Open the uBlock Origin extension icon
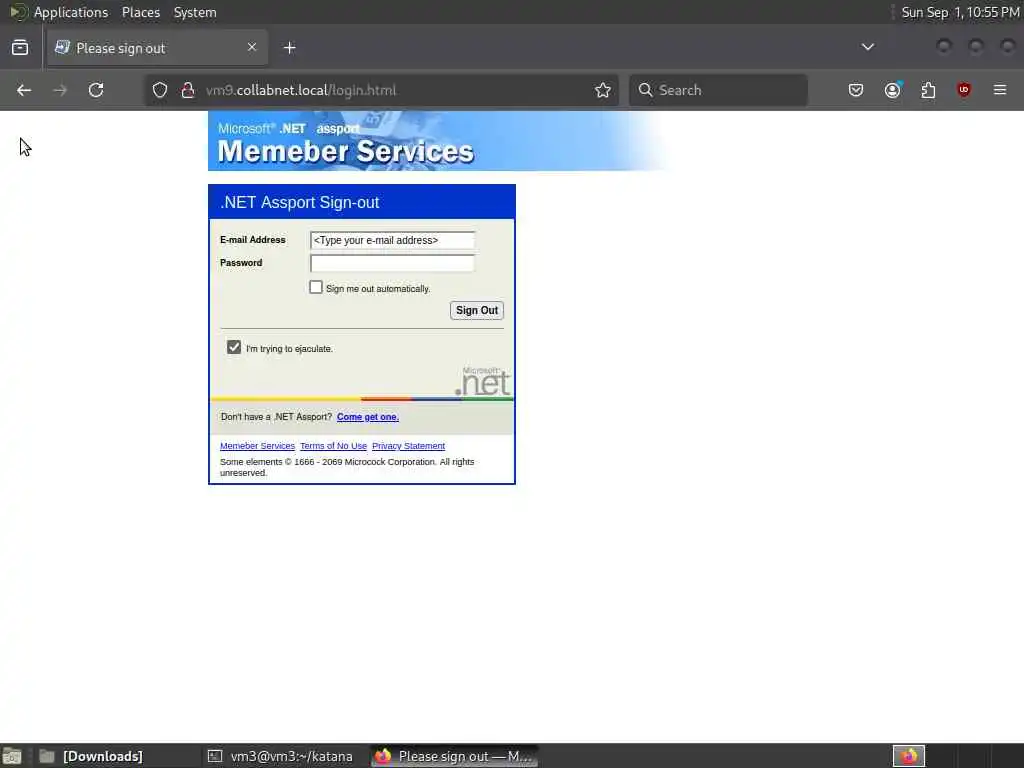Screen dimensions: 1024x768 click(964, 90)
